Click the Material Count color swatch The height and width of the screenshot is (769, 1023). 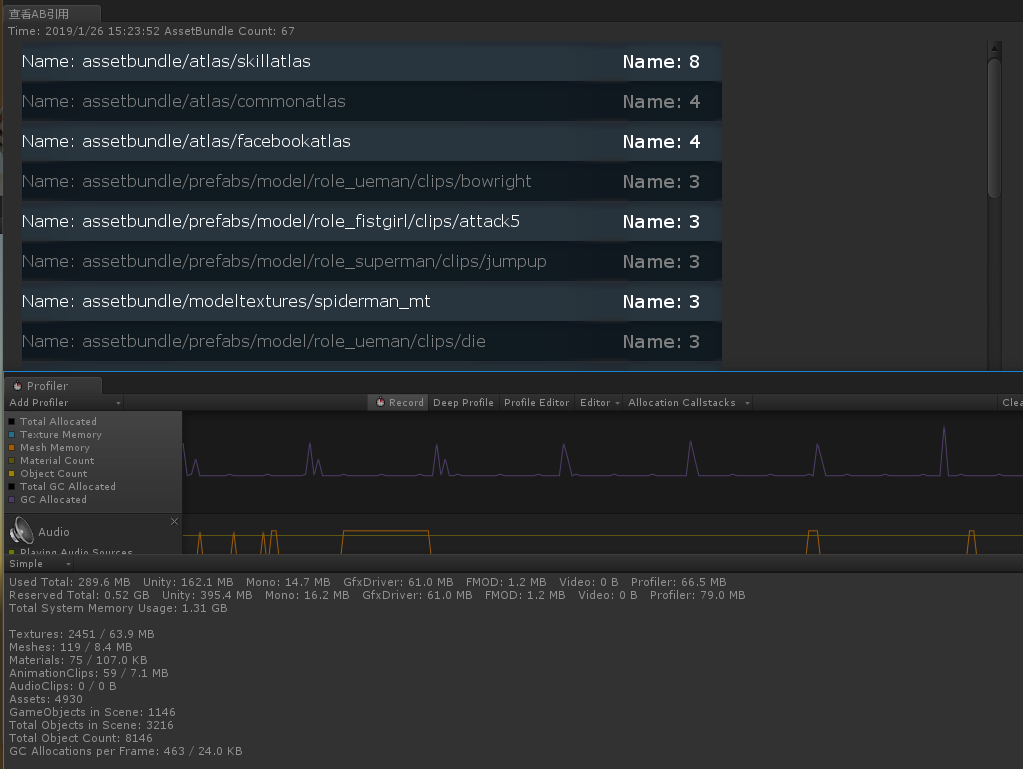point(12,461)
